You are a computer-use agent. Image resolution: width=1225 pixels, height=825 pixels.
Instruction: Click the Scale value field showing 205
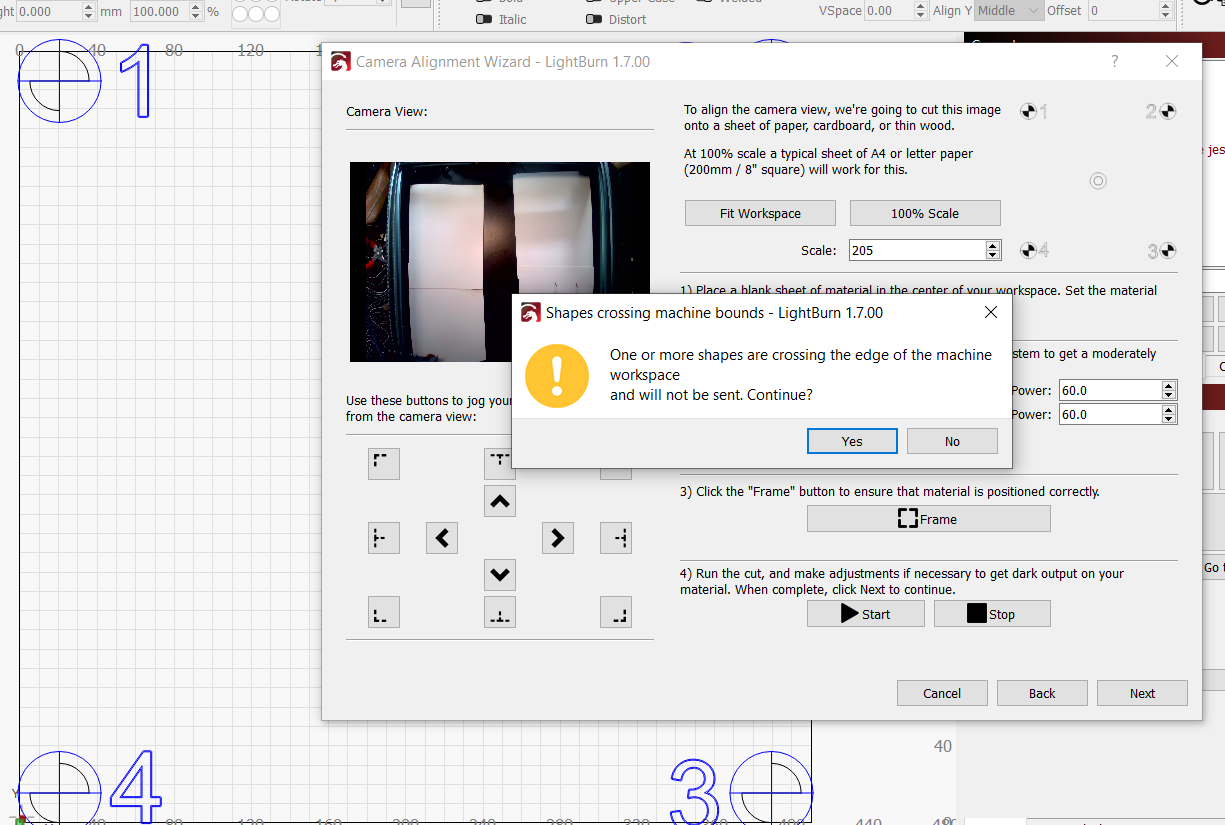[917, 250]
